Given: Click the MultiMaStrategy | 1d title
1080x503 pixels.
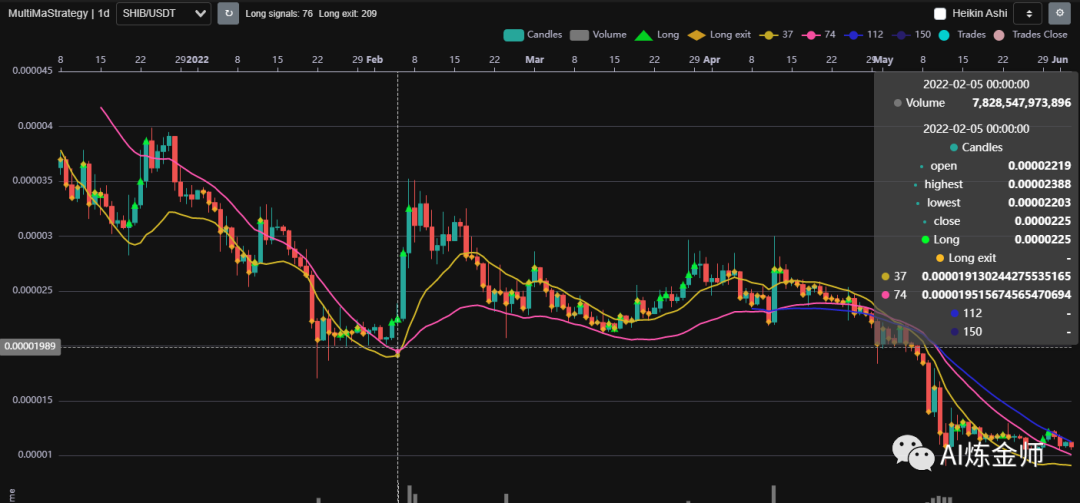Looking at the screenshot, I should tap(59, 13).
